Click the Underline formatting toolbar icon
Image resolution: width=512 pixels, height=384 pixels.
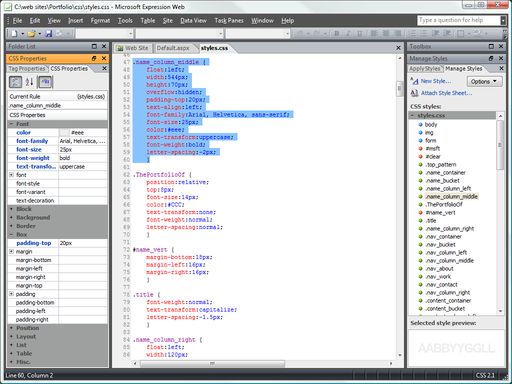(x=360, y=33)
